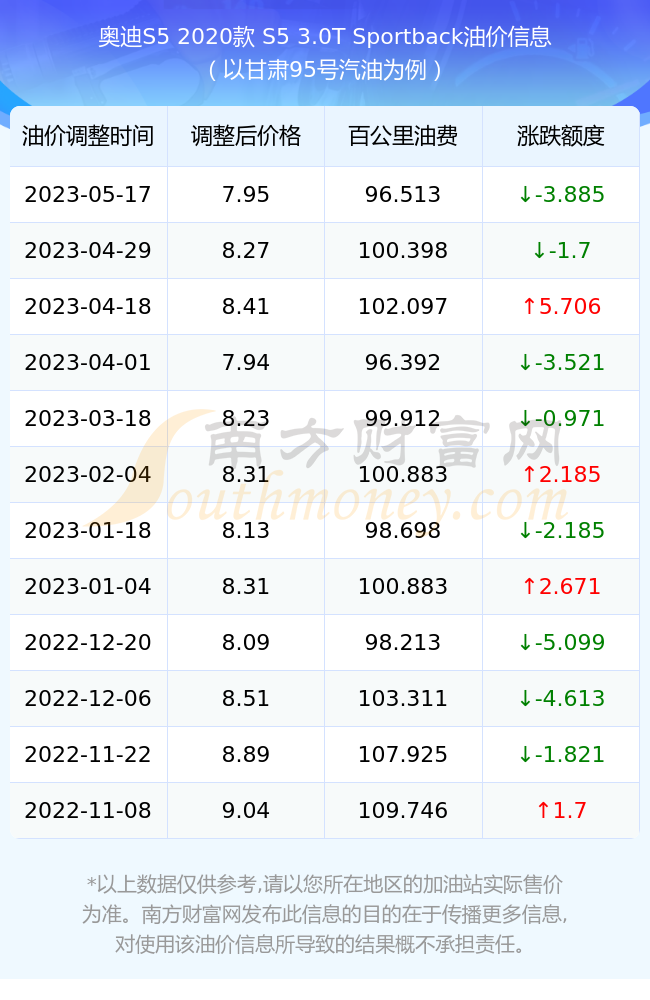Select the price cell showing 9.04
Image resolution: width=650 pixels, height=1000 pixels.
pos(246,811)
